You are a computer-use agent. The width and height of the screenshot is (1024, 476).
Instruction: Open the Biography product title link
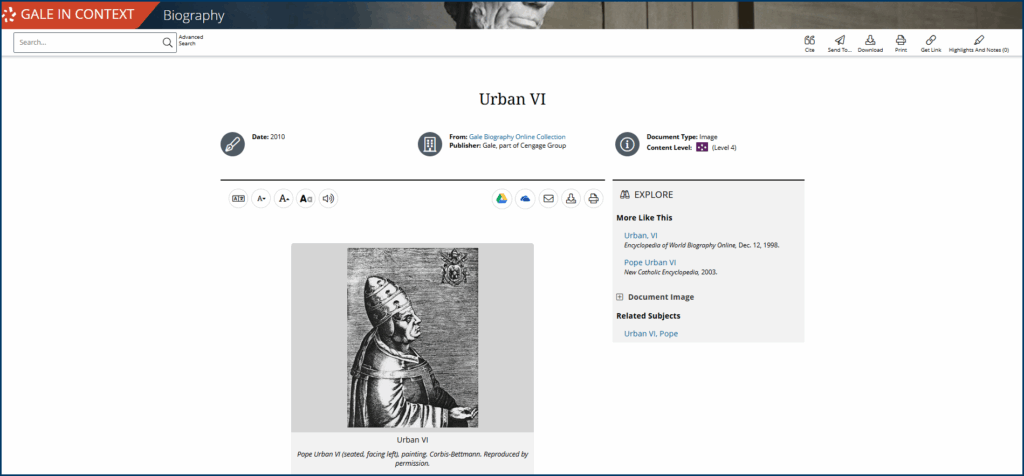(x=193, y=15)
